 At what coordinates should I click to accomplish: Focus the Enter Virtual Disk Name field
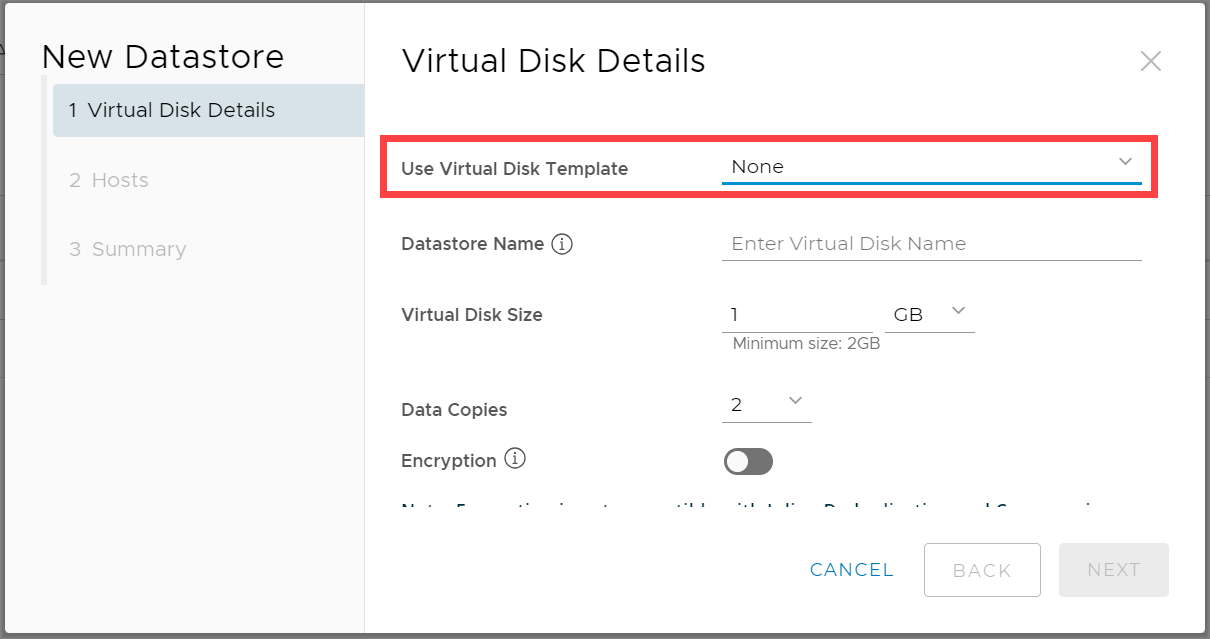(x=930, y=244)
